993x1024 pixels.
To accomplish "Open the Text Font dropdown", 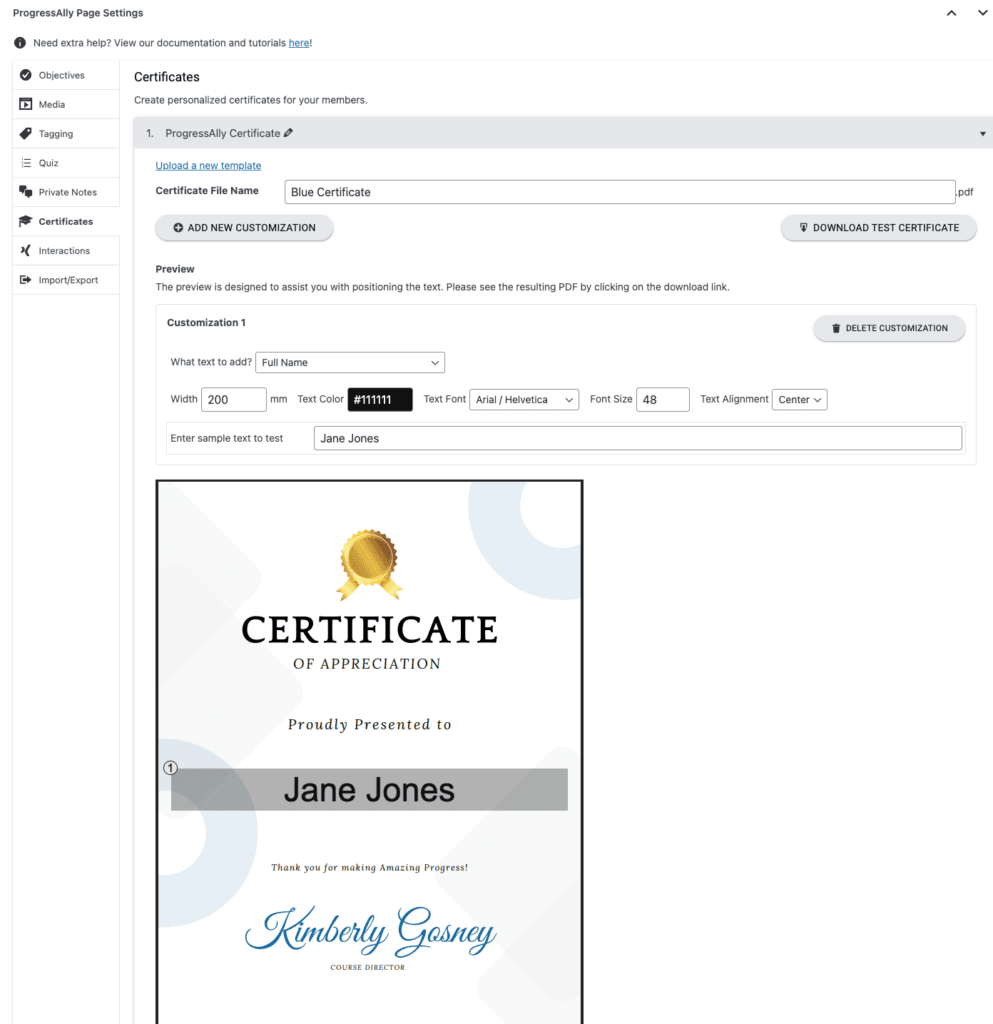I will (524, 400).
